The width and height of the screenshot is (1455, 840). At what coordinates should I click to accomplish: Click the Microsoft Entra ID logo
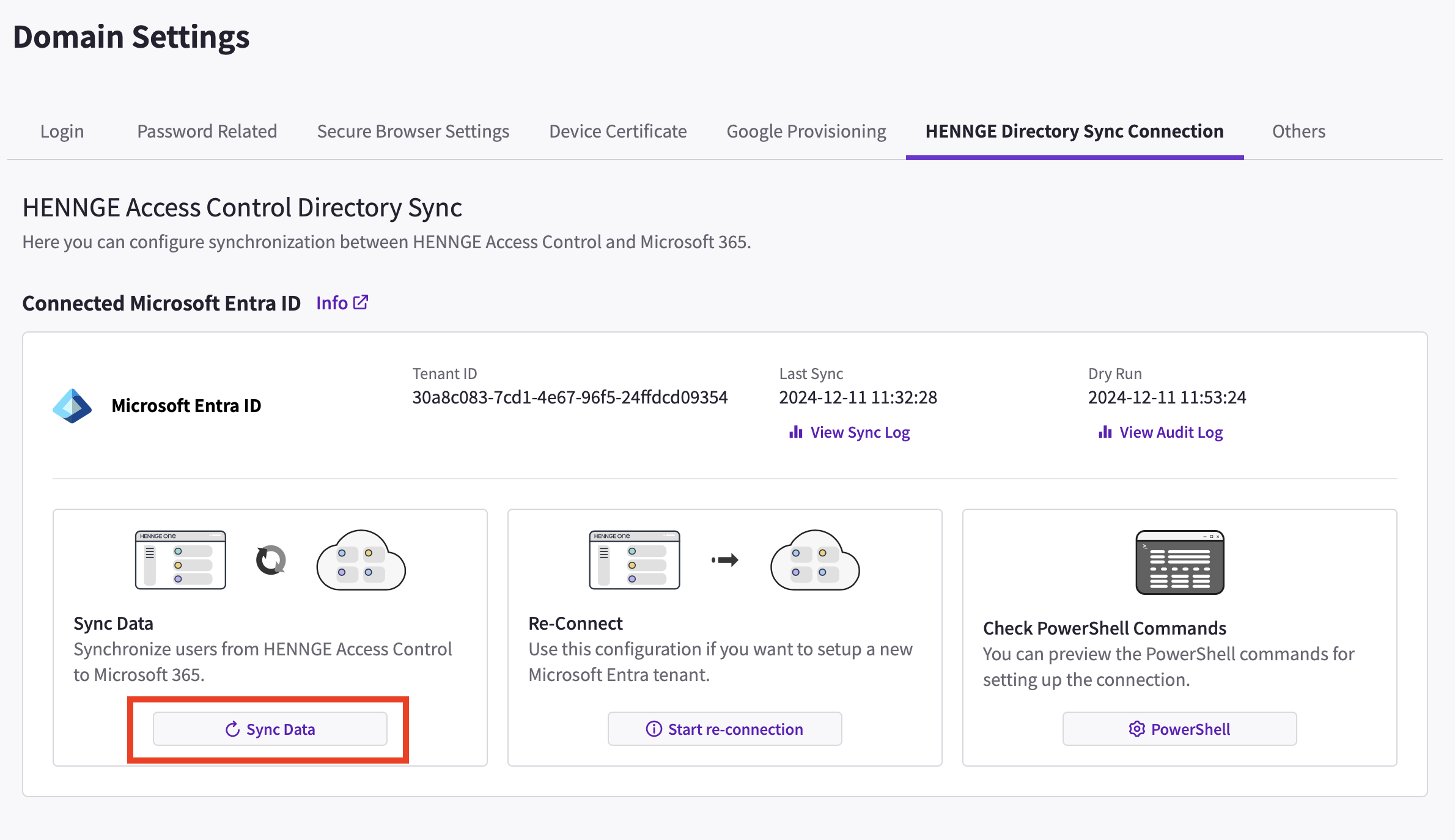tap(72, 405)
